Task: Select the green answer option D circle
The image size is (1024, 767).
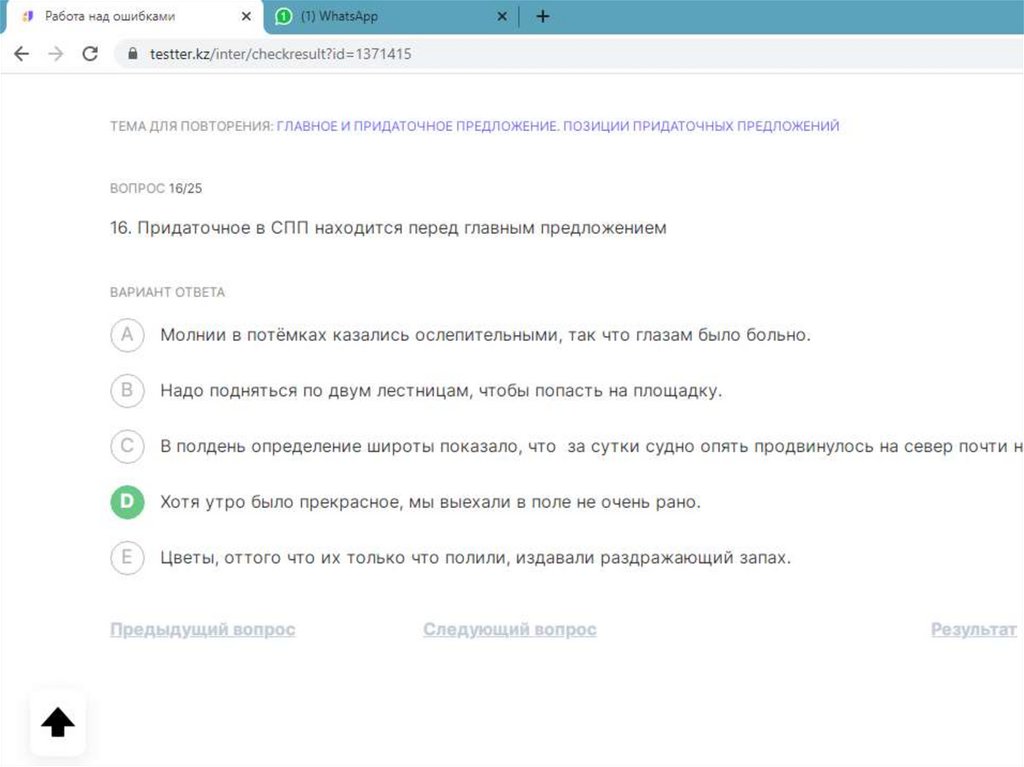Action: [127, 502]
